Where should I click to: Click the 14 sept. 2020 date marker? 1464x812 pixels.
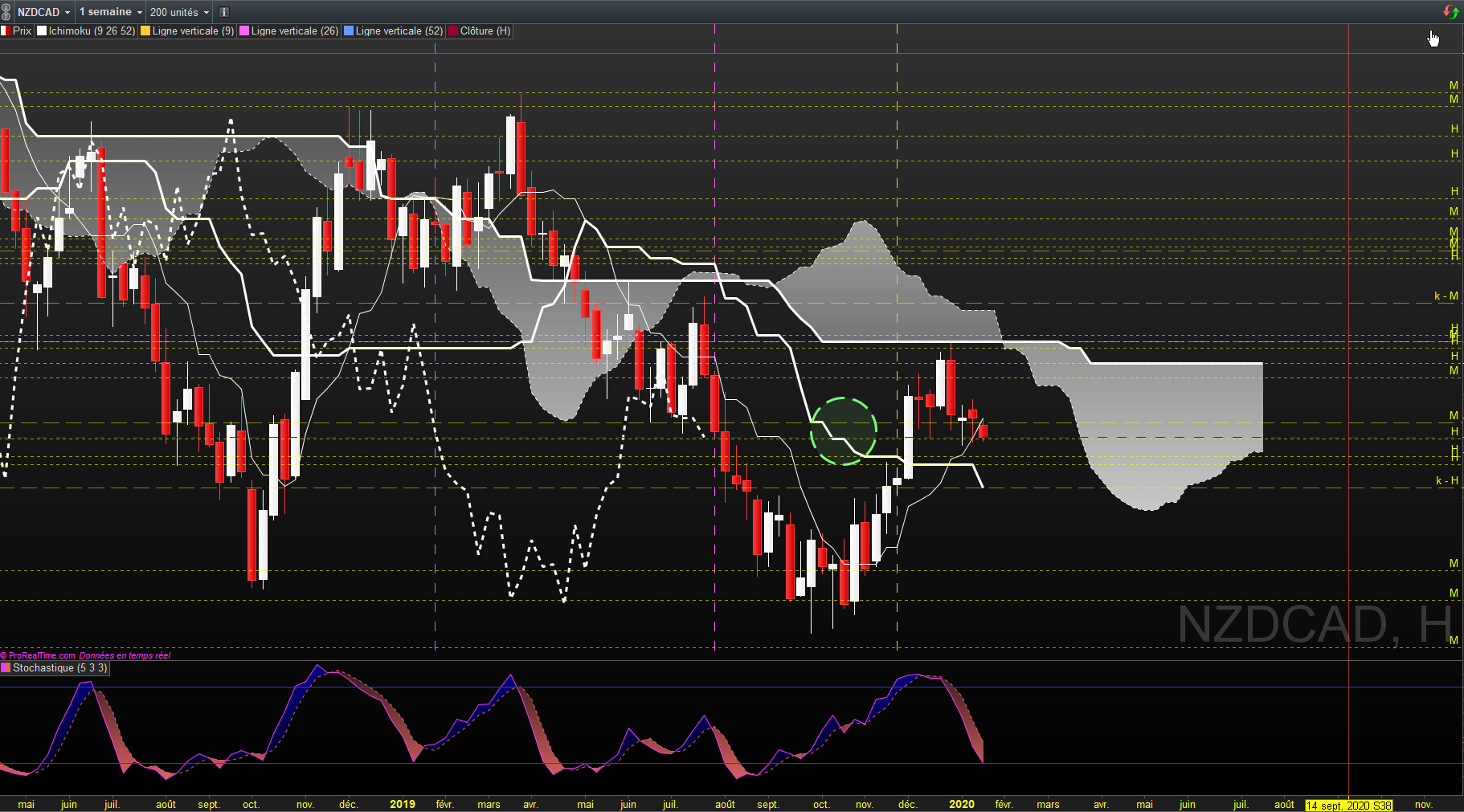[x=1349, y=805]
